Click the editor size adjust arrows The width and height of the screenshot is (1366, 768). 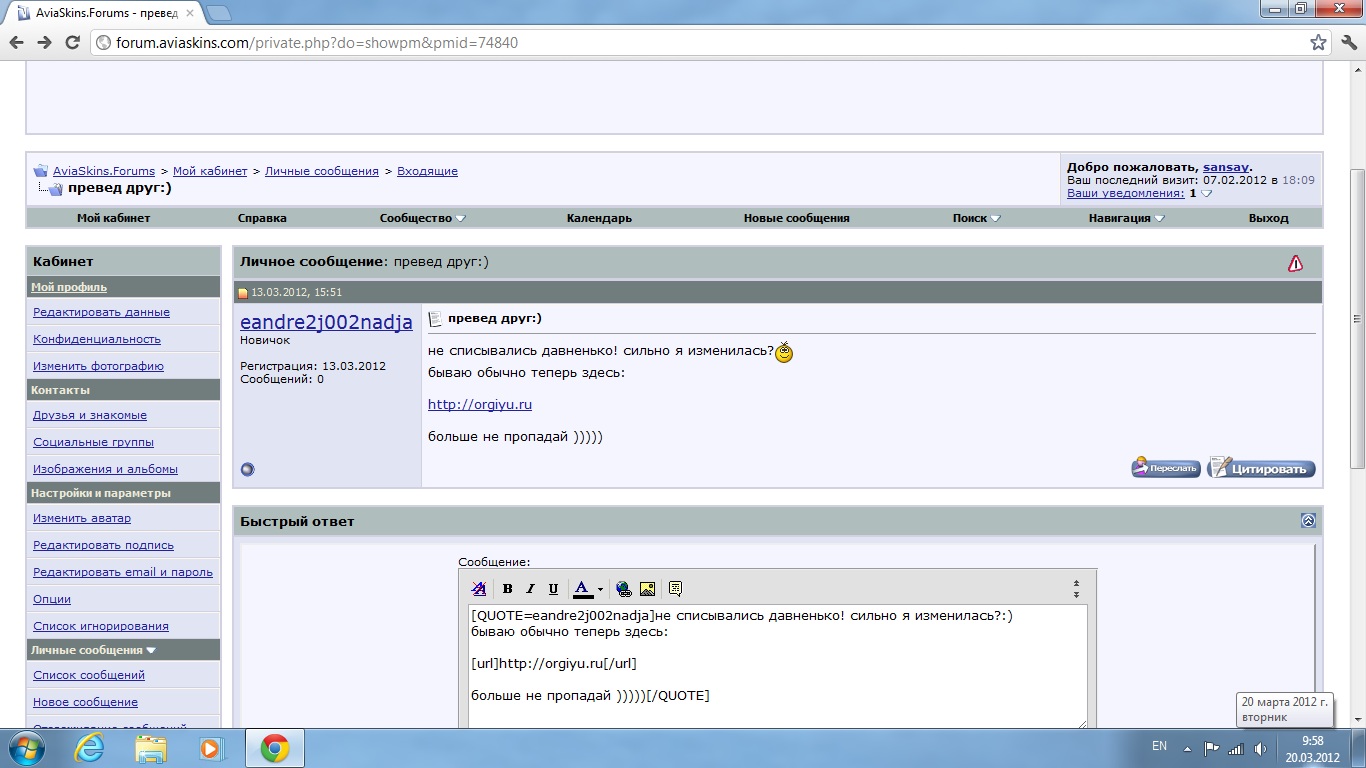click(x=1076, y=588)
